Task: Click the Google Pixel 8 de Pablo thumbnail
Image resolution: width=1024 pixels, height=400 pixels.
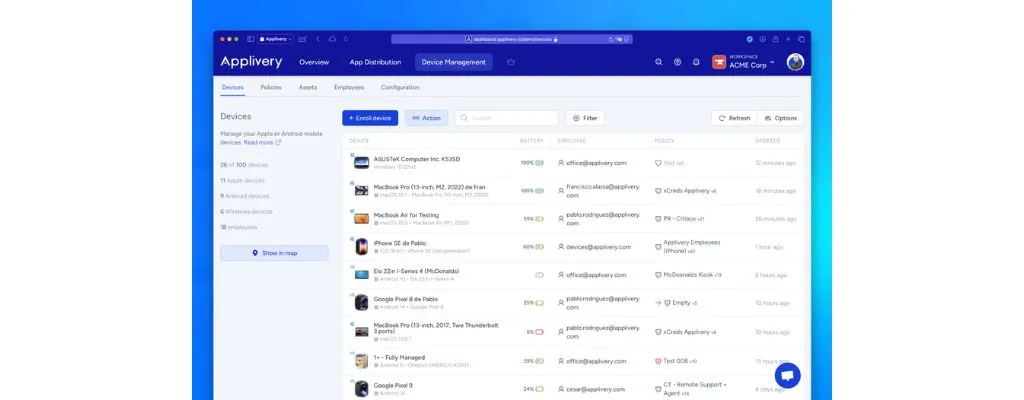Action: click(x=361, y=302)
